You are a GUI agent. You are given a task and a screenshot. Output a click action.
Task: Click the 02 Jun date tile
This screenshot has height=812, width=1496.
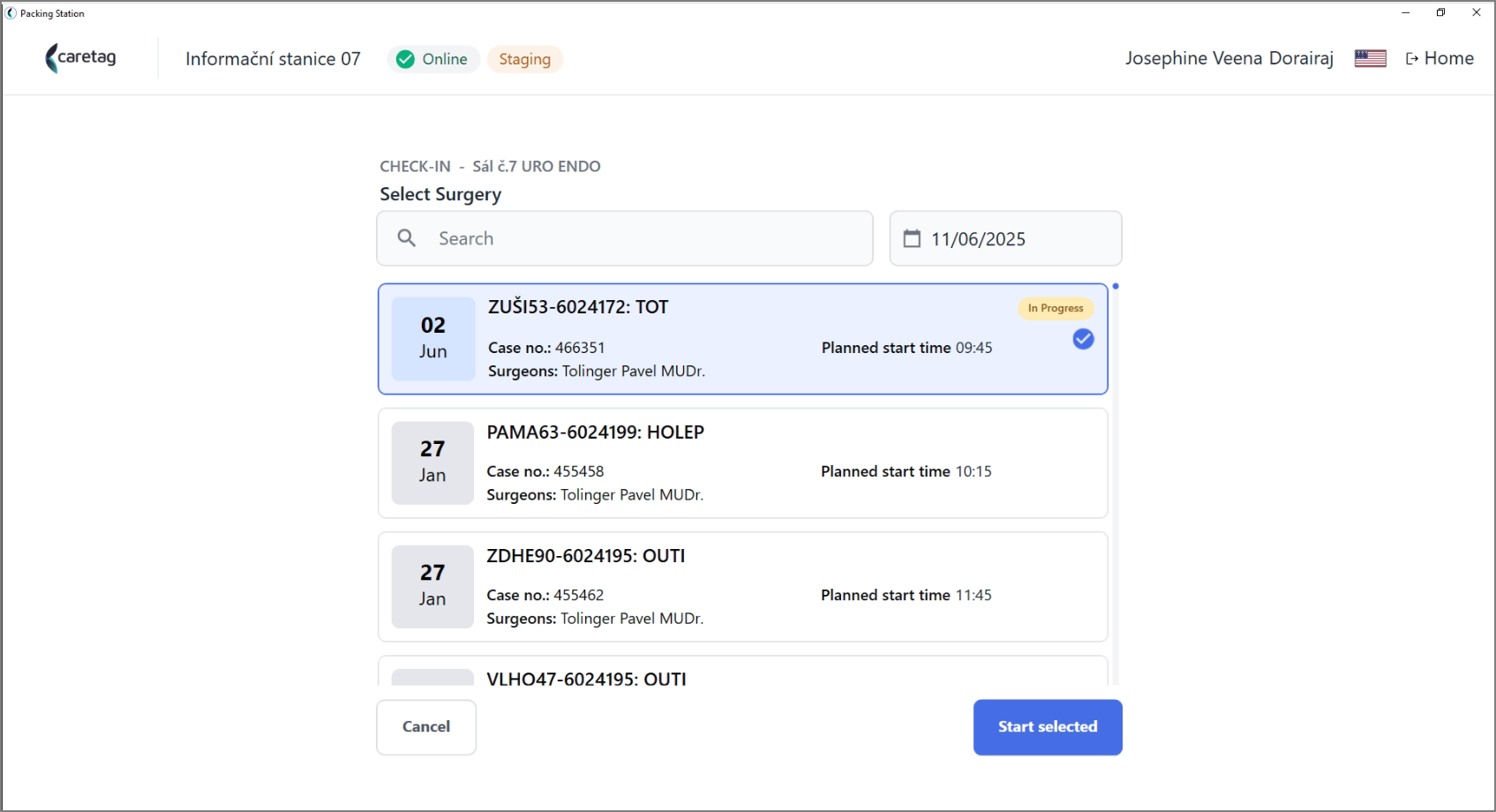pos(432,339)
